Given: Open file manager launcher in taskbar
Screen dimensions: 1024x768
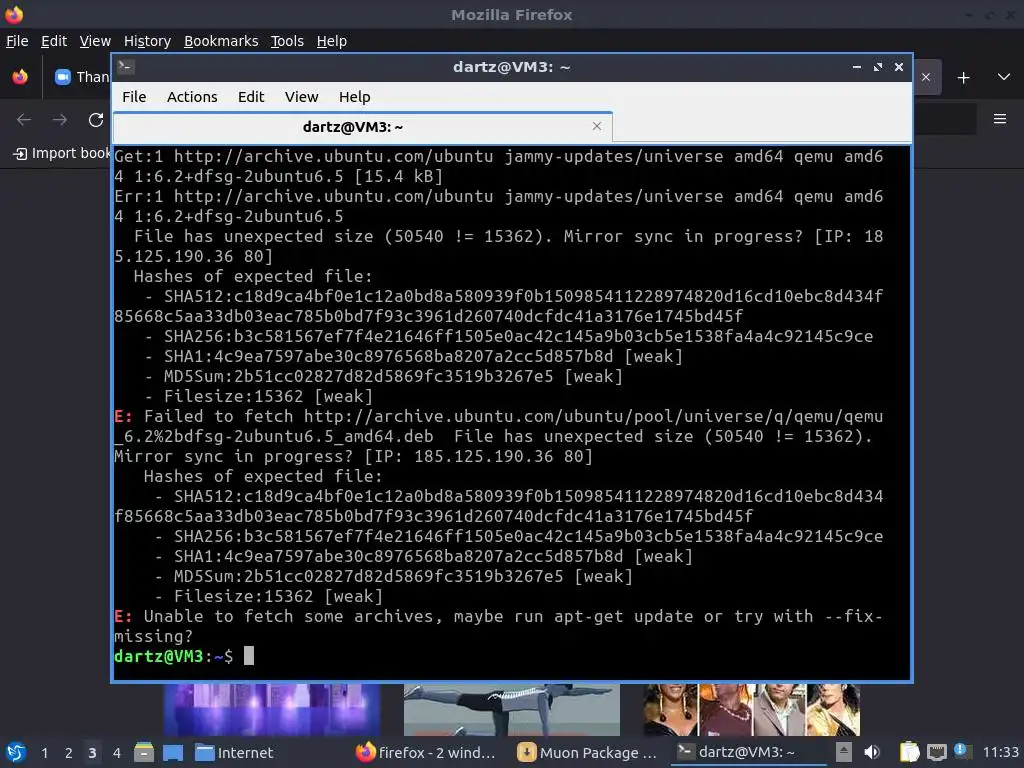Looking at the screenshot, I should click(144, 752).
